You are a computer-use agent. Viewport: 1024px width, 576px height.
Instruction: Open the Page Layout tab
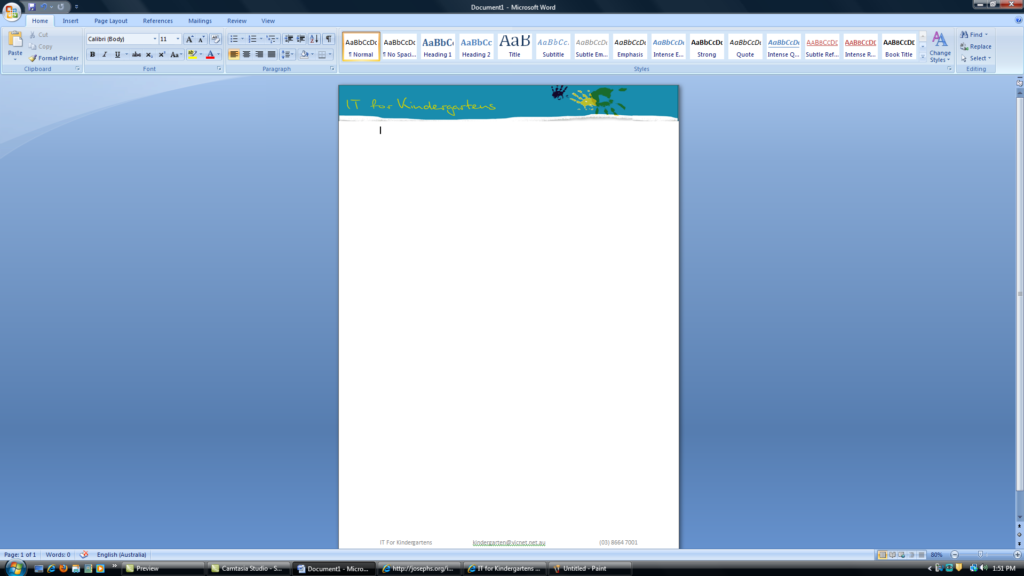[110, 21]
